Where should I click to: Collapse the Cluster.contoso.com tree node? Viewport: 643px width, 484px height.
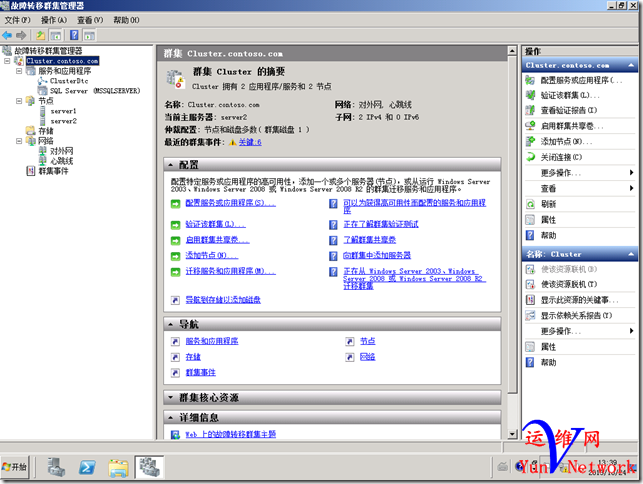[x=7, y=61]
